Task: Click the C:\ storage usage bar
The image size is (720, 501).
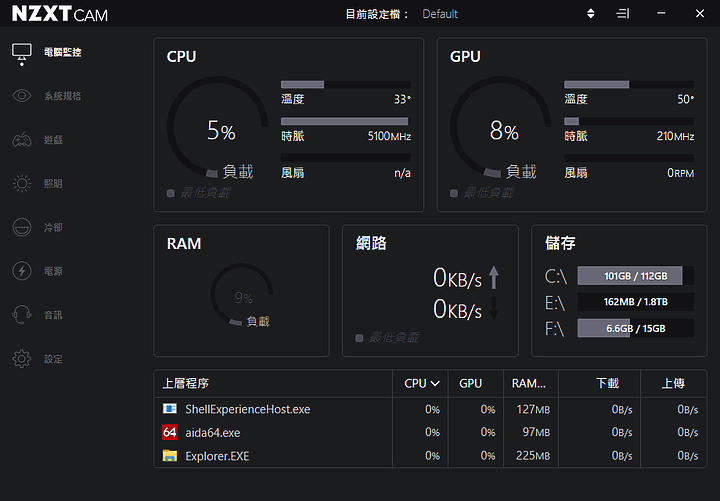Action: click(636, 276)
